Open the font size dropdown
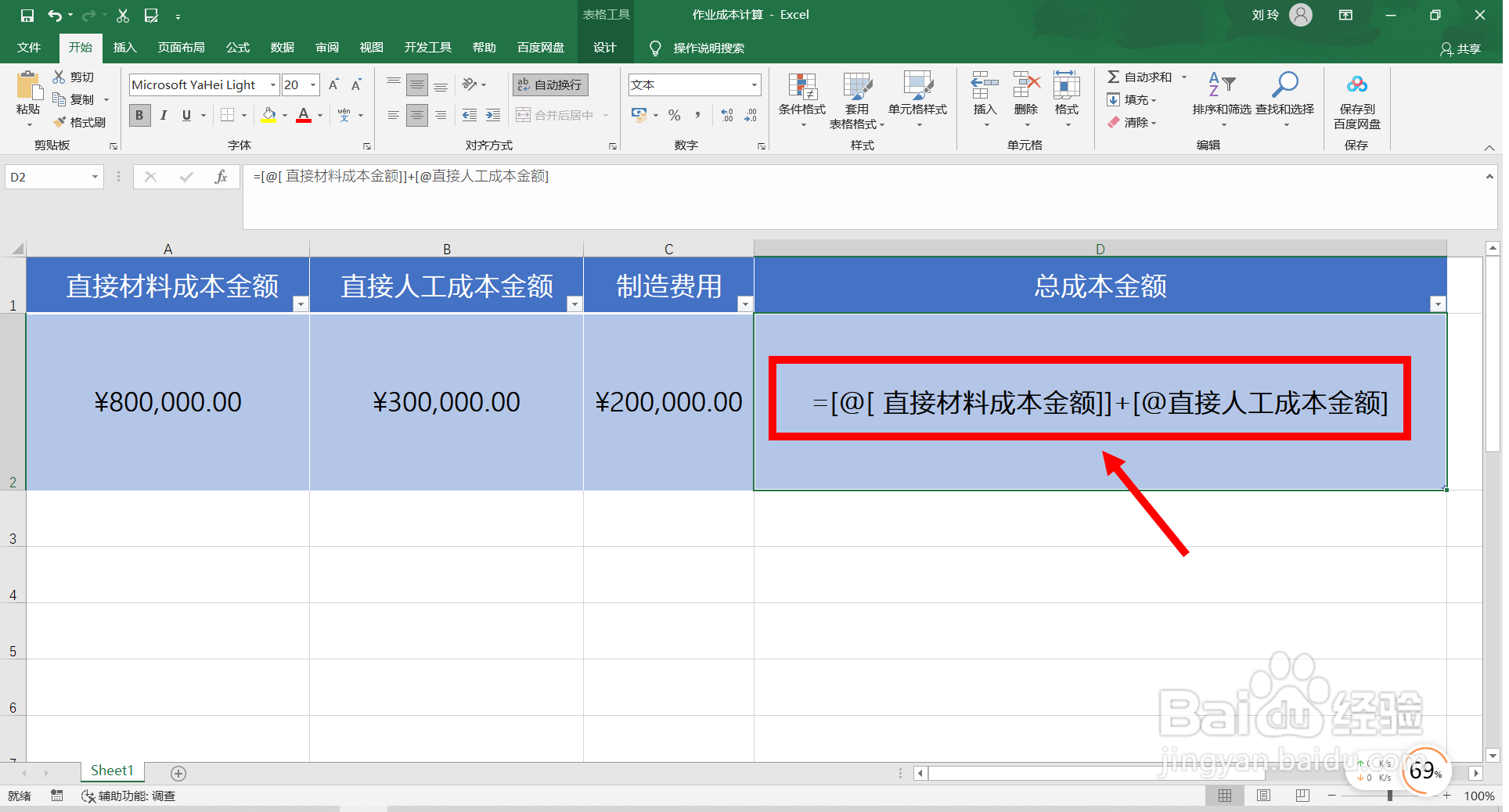The width and height of the screenshot is (1509, 812). (313, 84)
